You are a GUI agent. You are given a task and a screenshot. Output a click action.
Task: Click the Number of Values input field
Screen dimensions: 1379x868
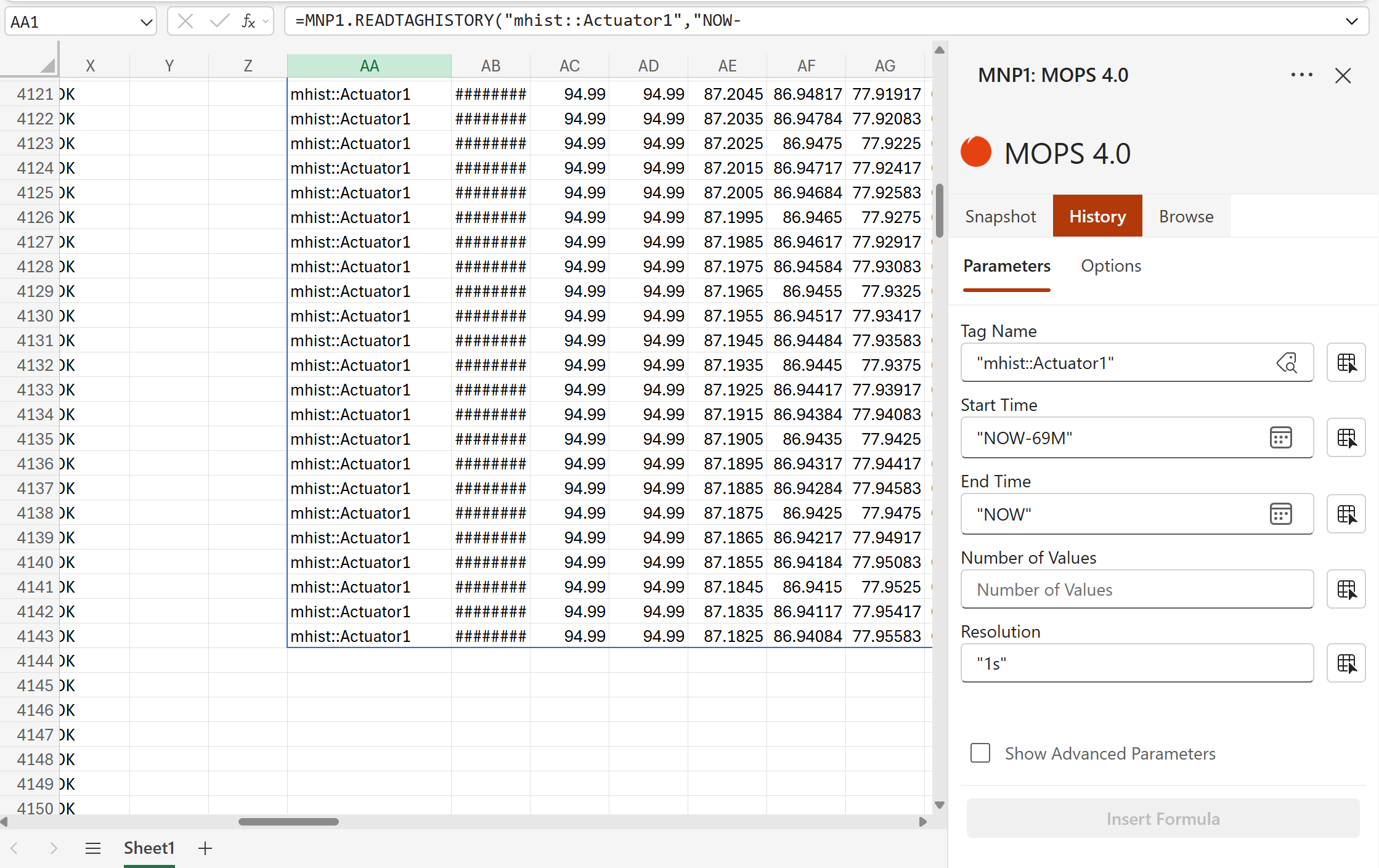pyautogui.click(x=1136, y=590)
